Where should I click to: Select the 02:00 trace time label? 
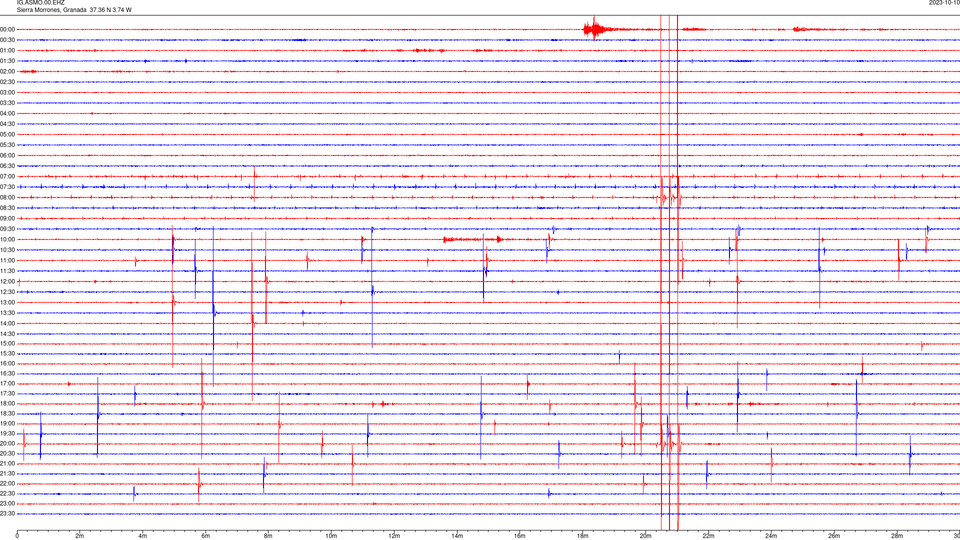[7, 72]
